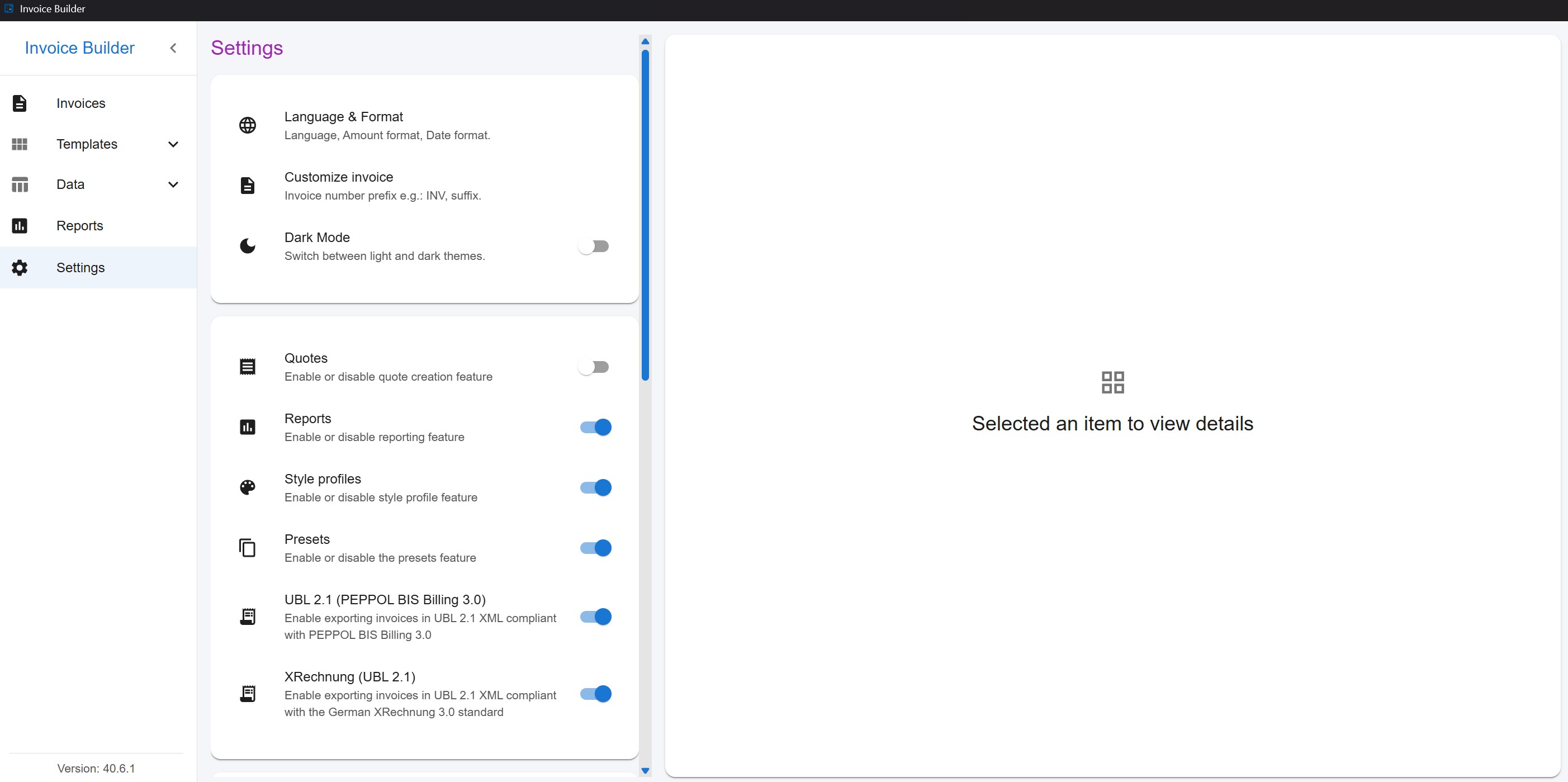Click the Reports chart icon in sidebar
1568x782 pixels.
pos(20,226)
